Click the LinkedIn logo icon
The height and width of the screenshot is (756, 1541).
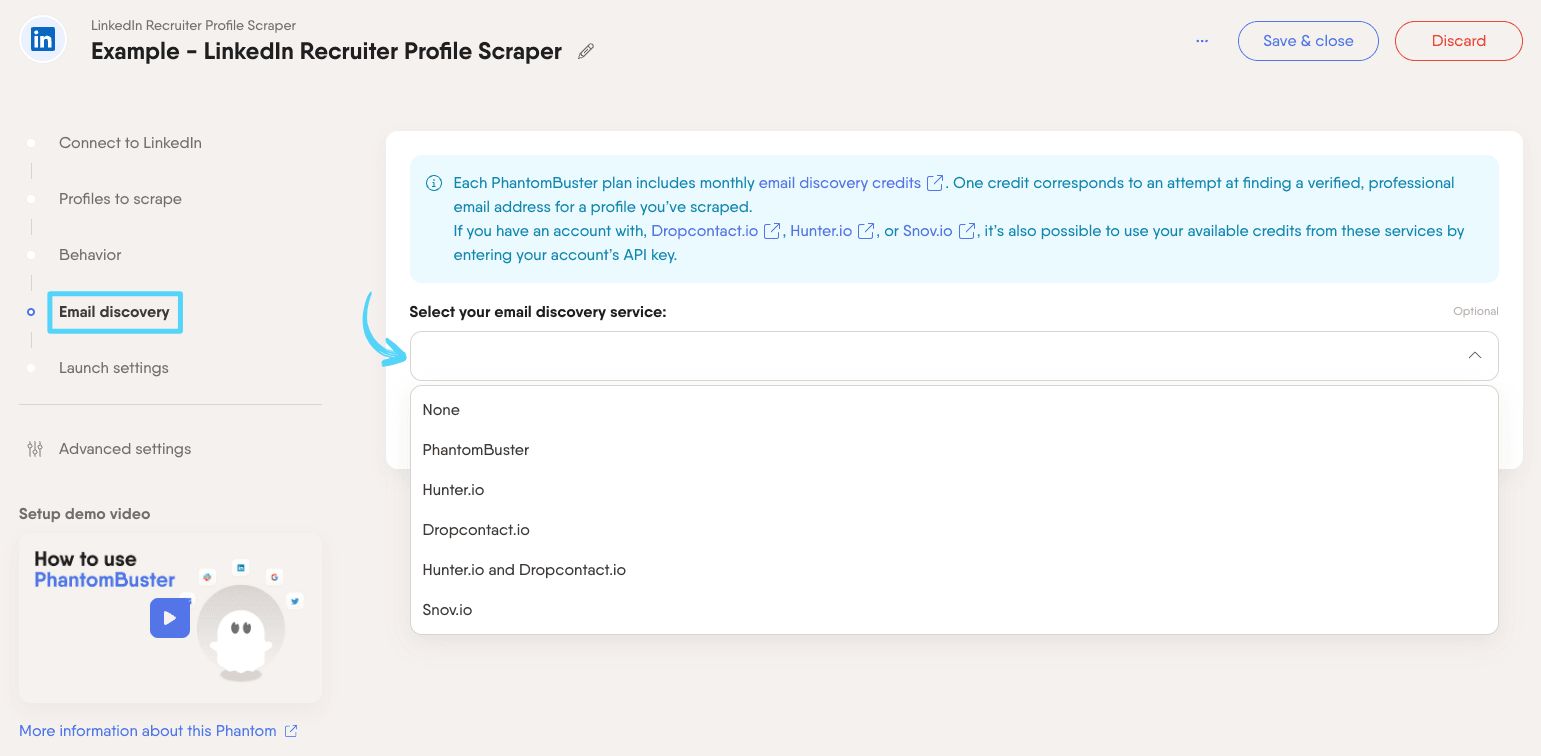43,40
